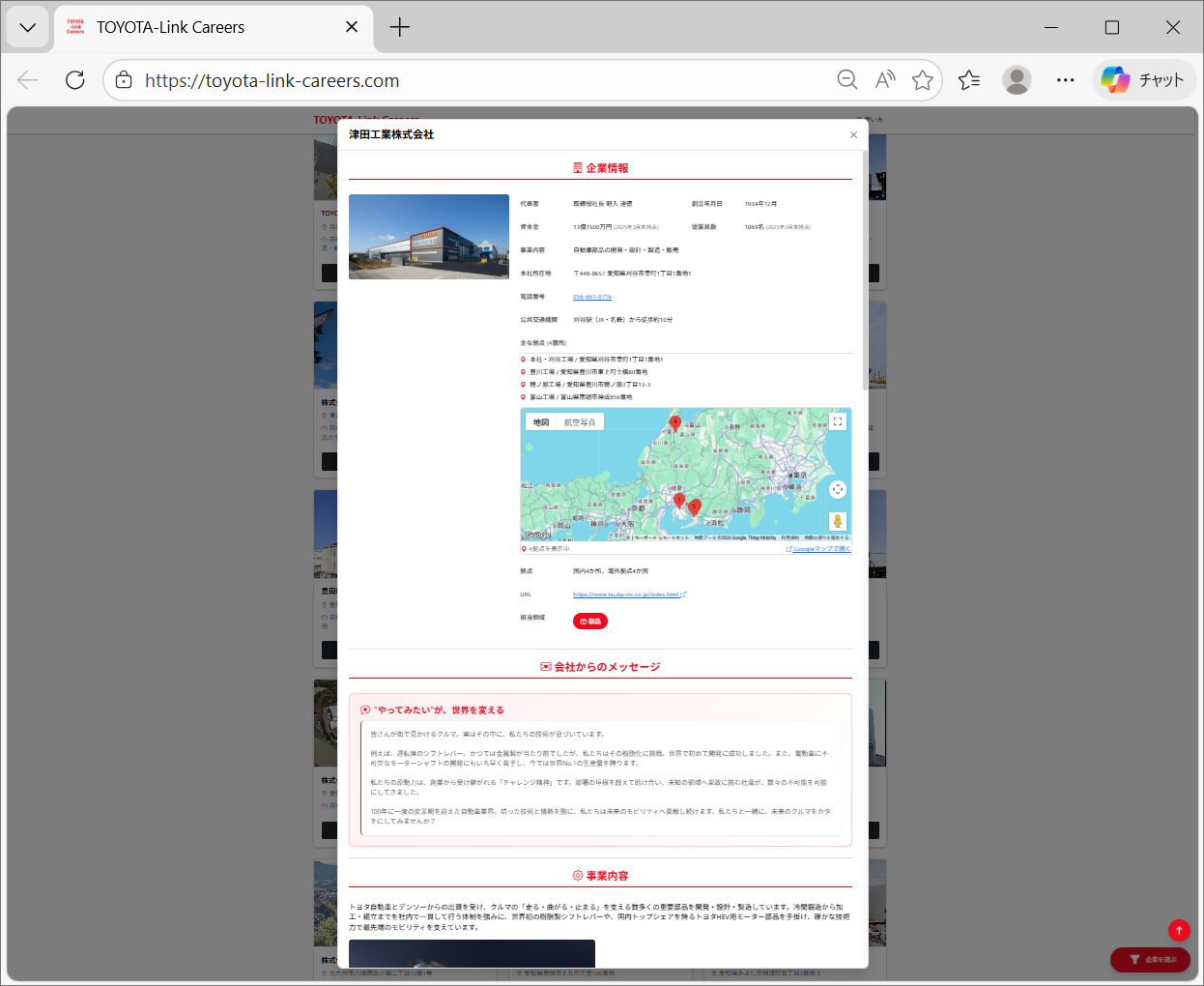The width and height of the screenshot is (1204, 986).
Task: Close the 津田工業株式会社 company dialog
Action: coord(853,134)
